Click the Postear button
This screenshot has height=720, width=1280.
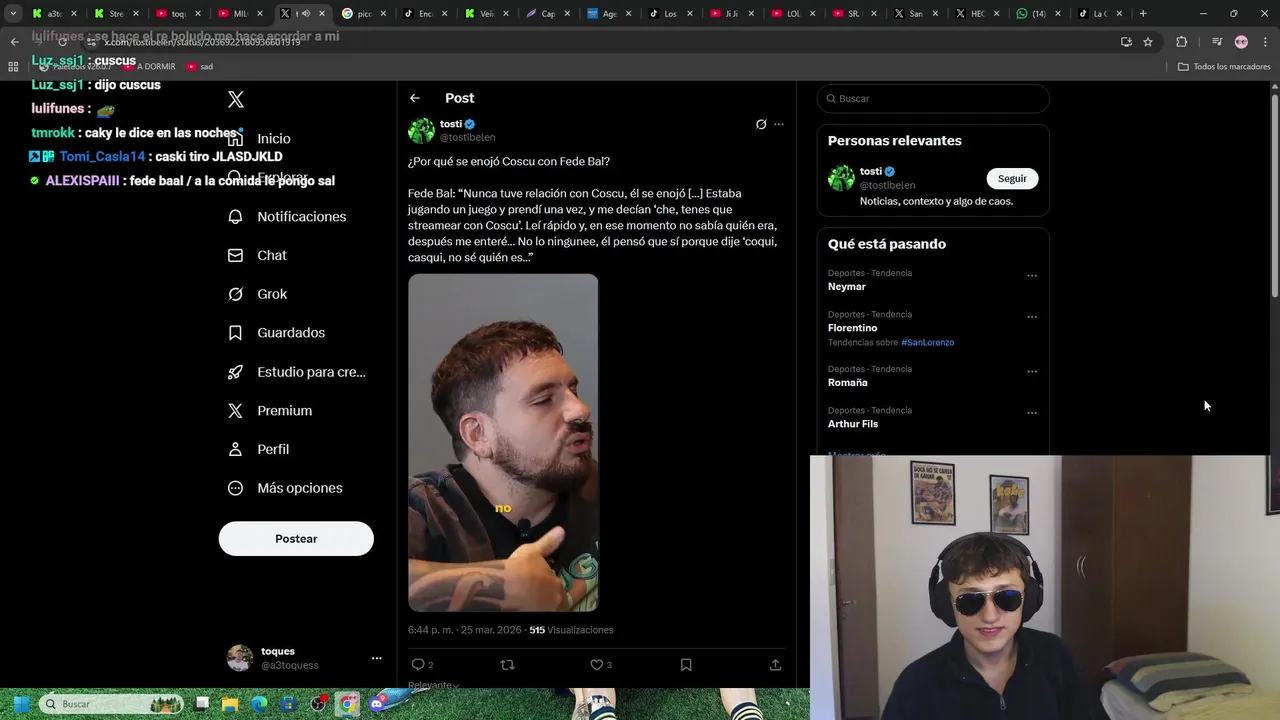(296, 538)
